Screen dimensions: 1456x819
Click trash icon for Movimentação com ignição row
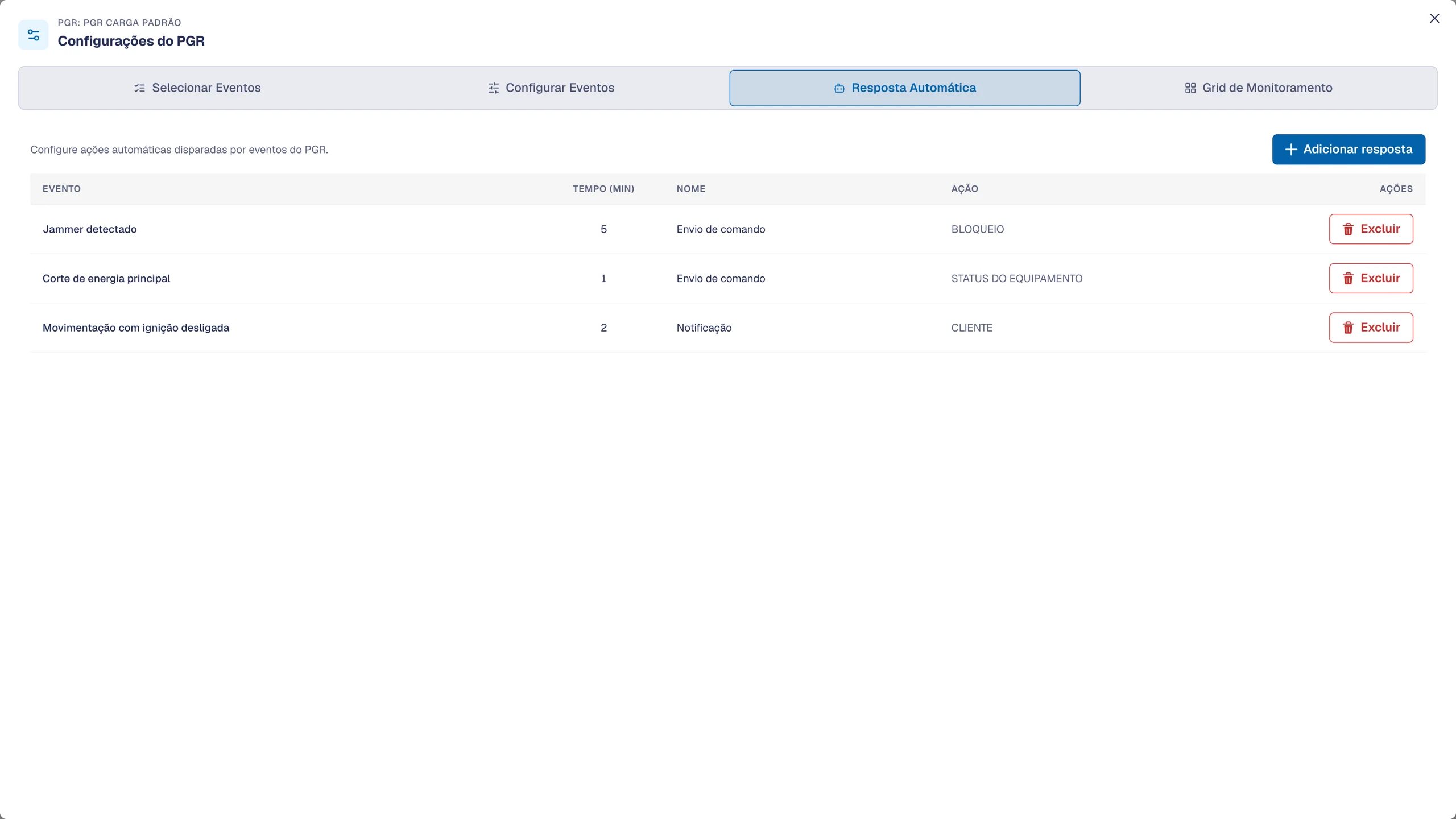point(1348,328)
